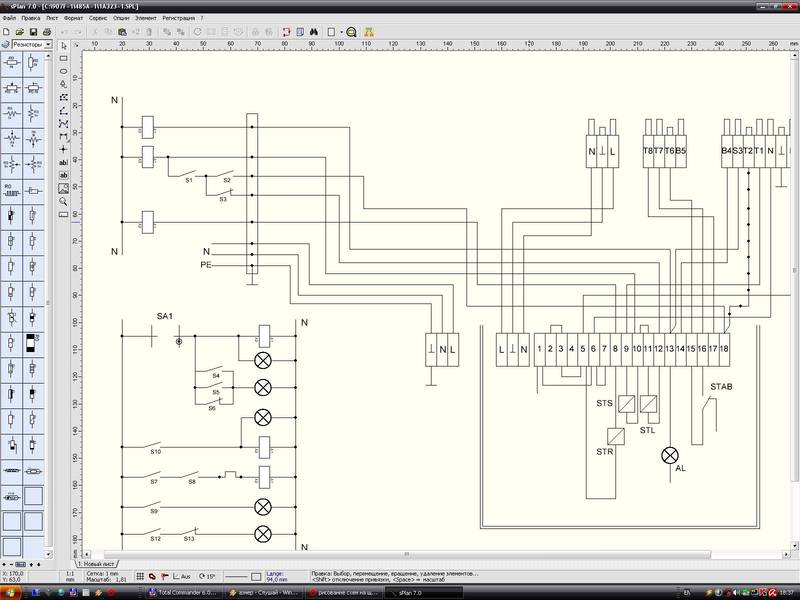Open the dropdown arrow beside page view icon
Screen dimensions: 800x600
(341, 32)
